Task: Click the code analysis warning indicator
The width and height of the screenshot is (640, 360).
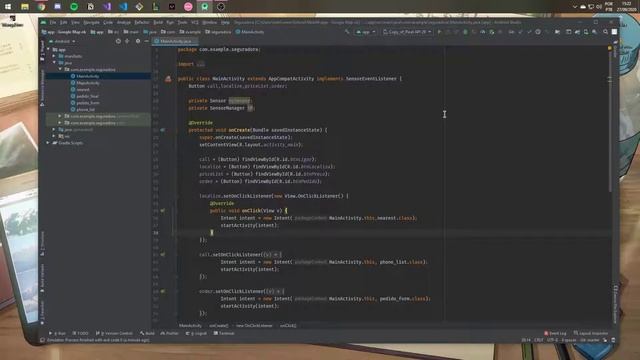Action: (x=610, y=48)
